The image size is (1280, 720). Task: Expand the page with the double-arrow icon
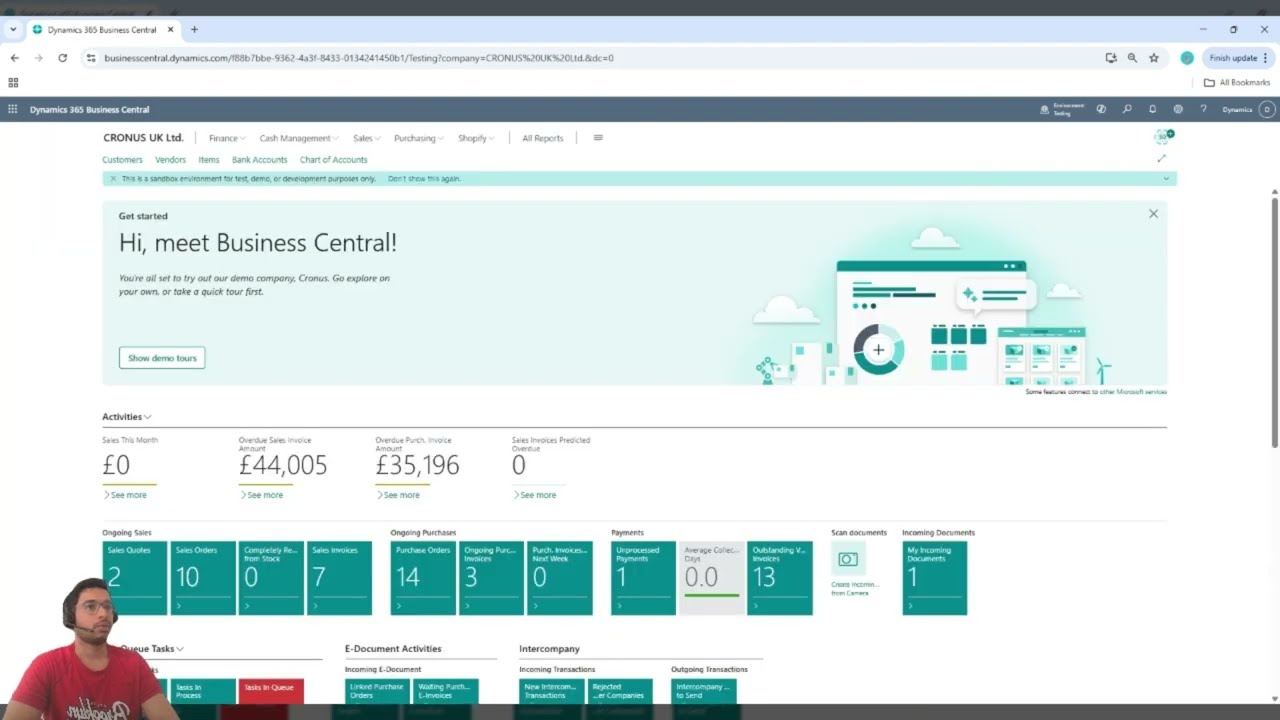(1161, 158)
